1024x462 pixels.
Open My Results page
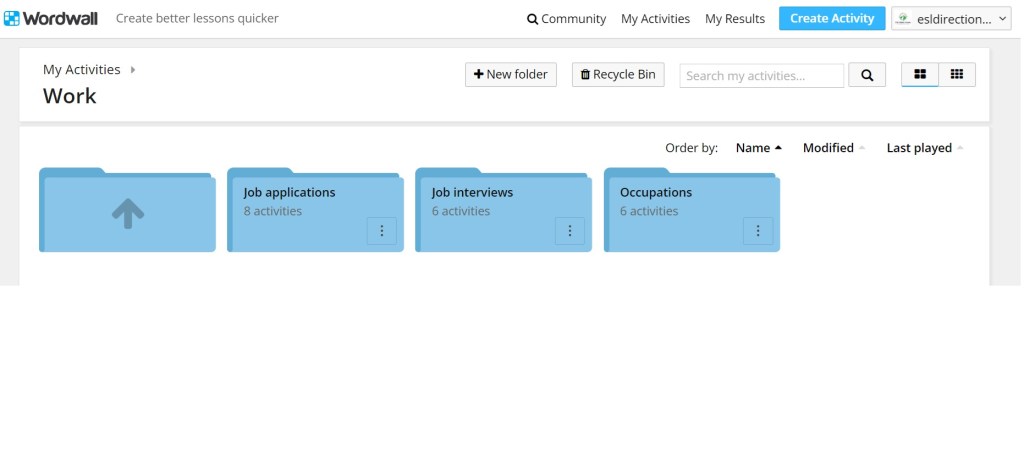pos(735,19)
